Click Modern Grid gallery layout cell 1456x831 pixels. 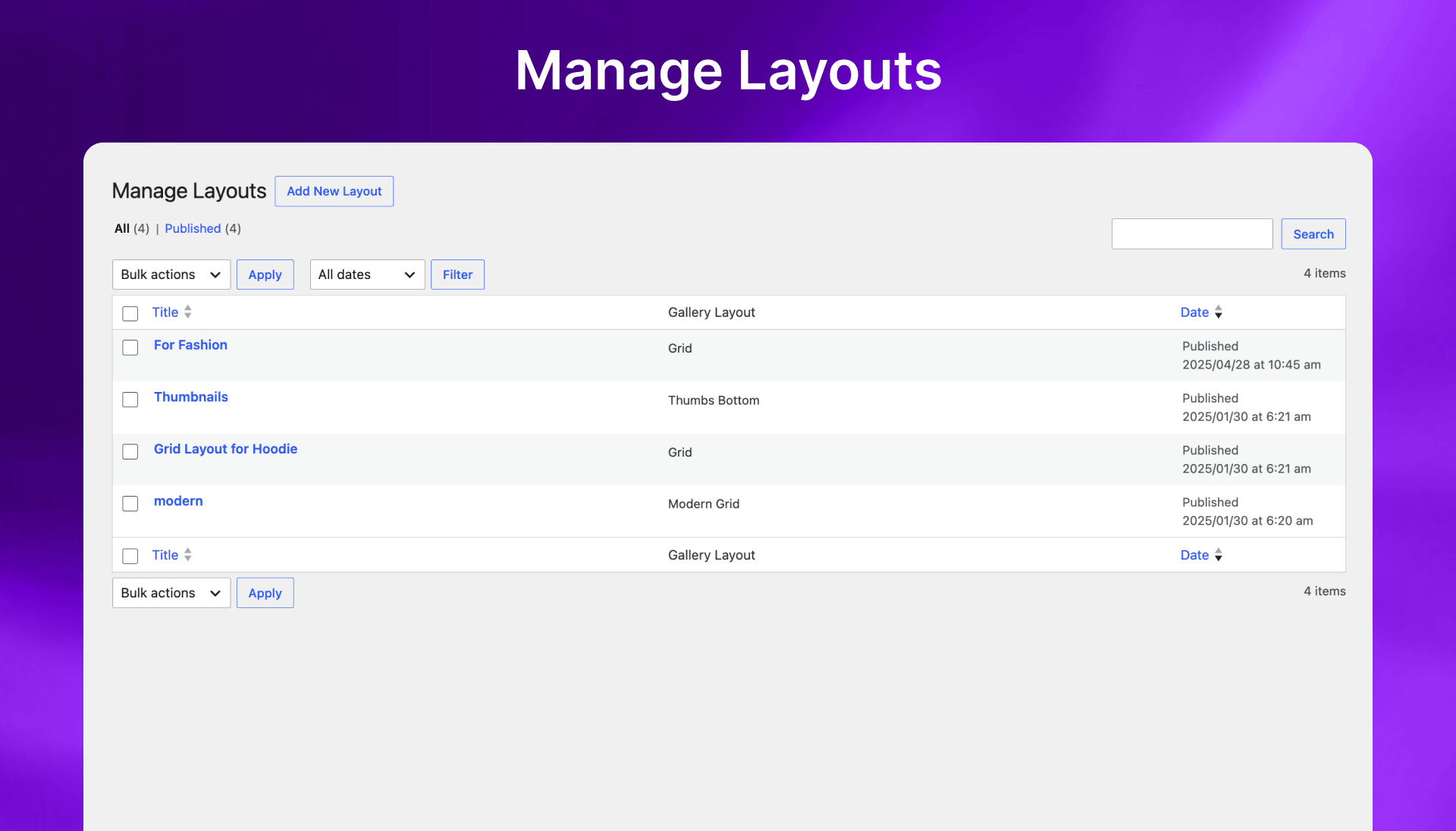click(x=704, y=504)
